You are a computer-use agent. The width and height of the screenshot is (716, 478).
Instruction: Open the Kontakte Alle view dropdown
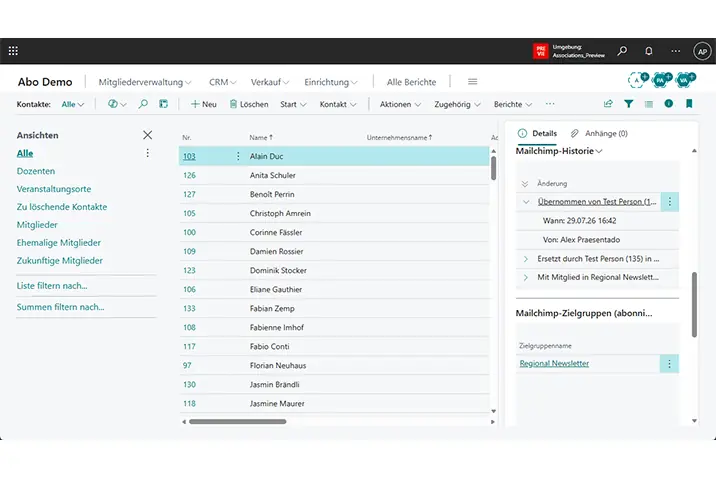coord(73,104)
